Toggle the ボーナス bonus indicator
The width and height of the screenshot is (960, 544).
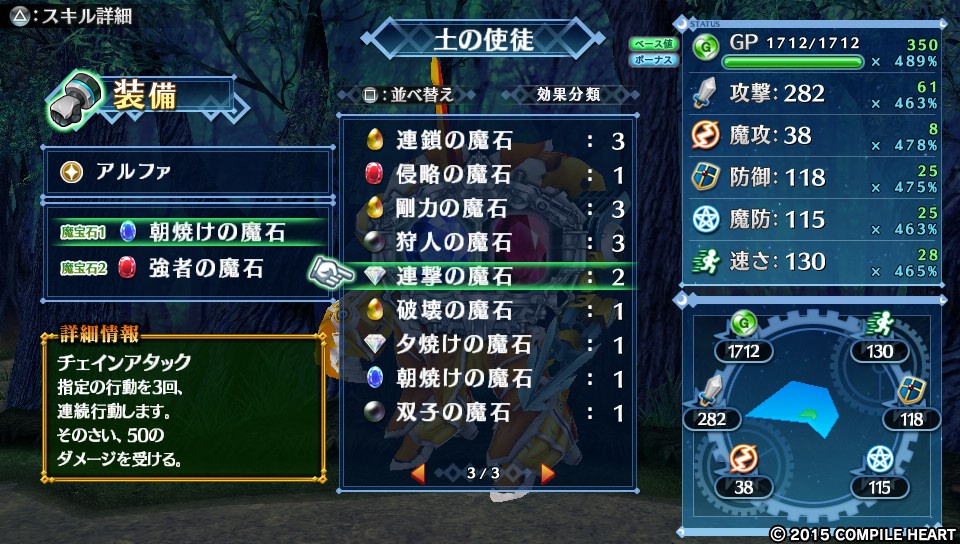(653, 60)
